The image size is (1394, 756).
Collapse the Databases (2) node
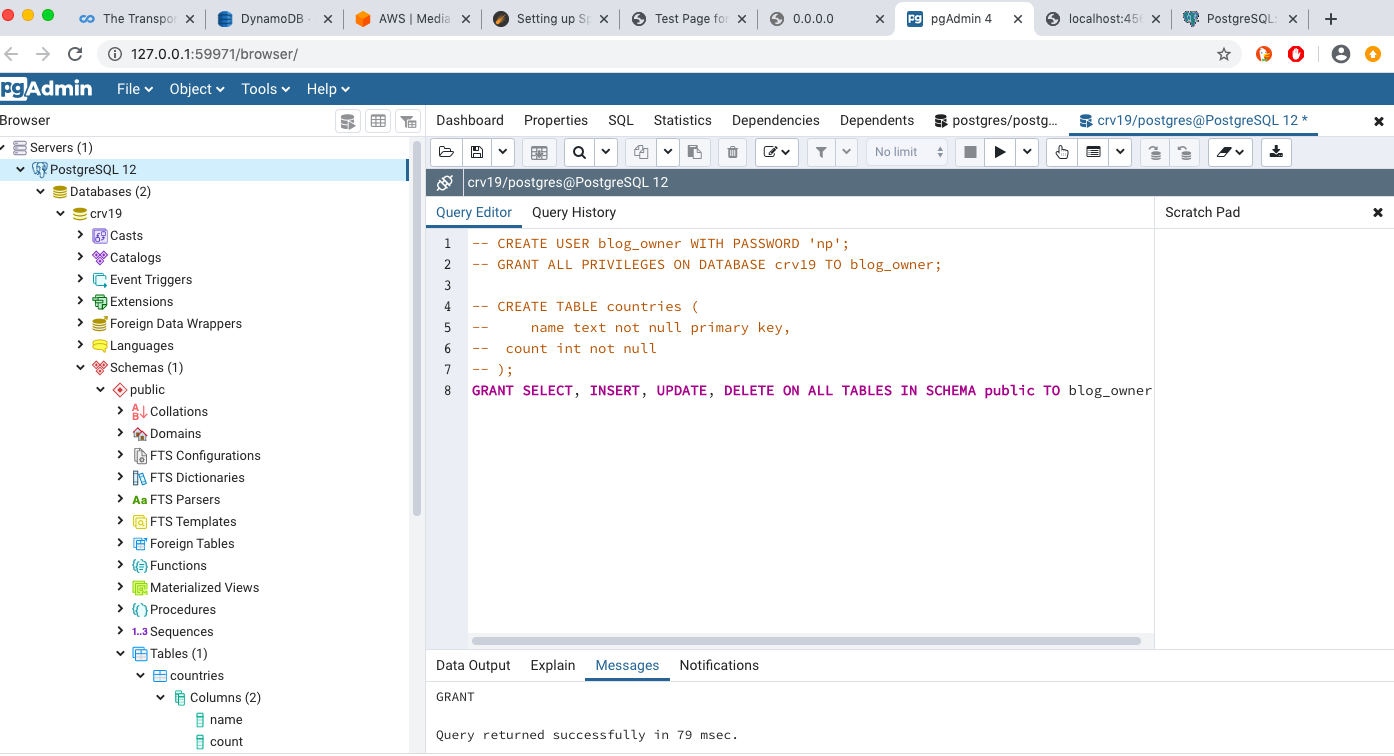tap(41, 191)
